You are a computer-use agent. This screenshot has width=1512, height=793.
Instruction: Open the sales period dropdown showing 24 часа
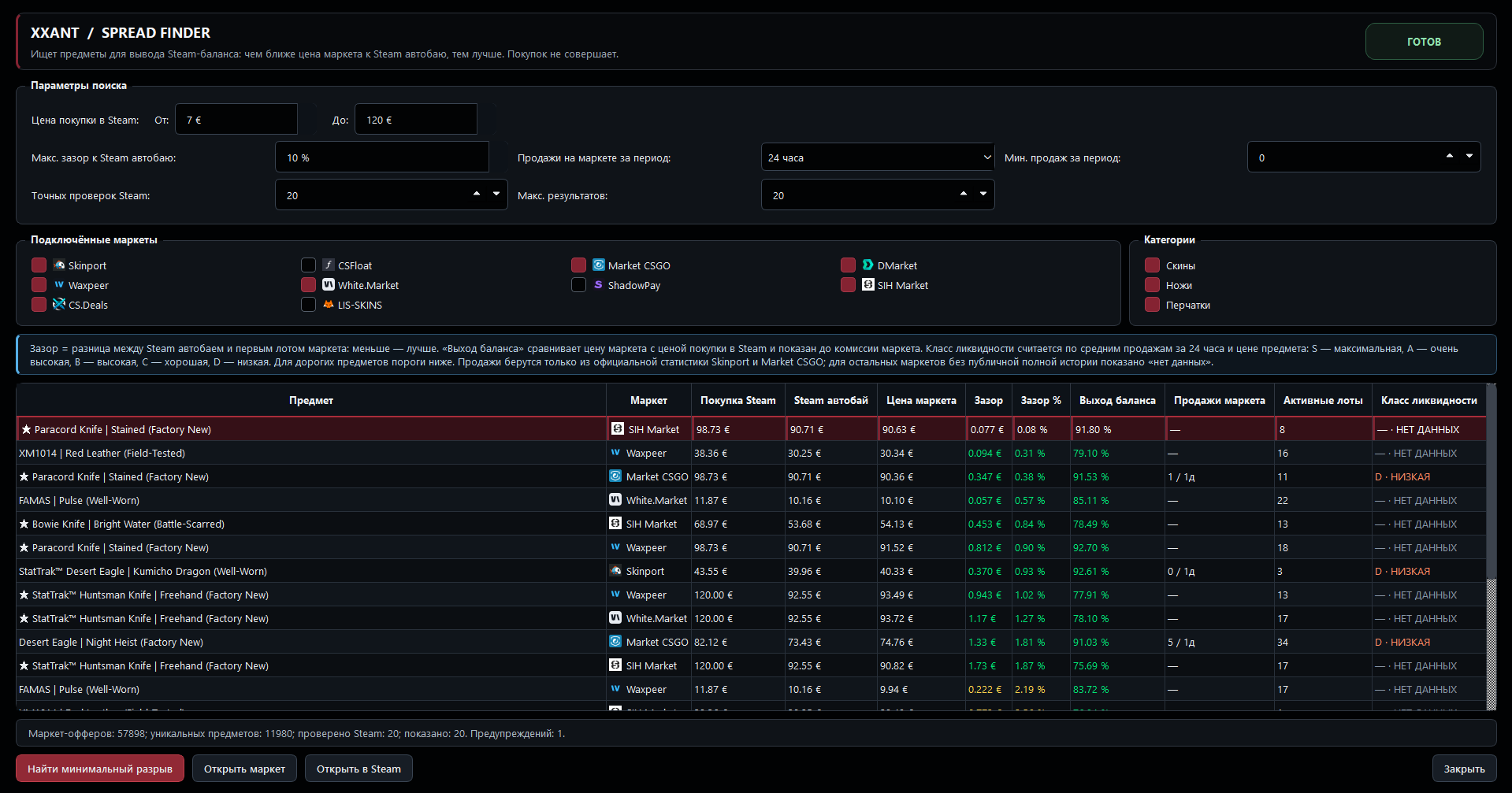click(x=878, y=157)
